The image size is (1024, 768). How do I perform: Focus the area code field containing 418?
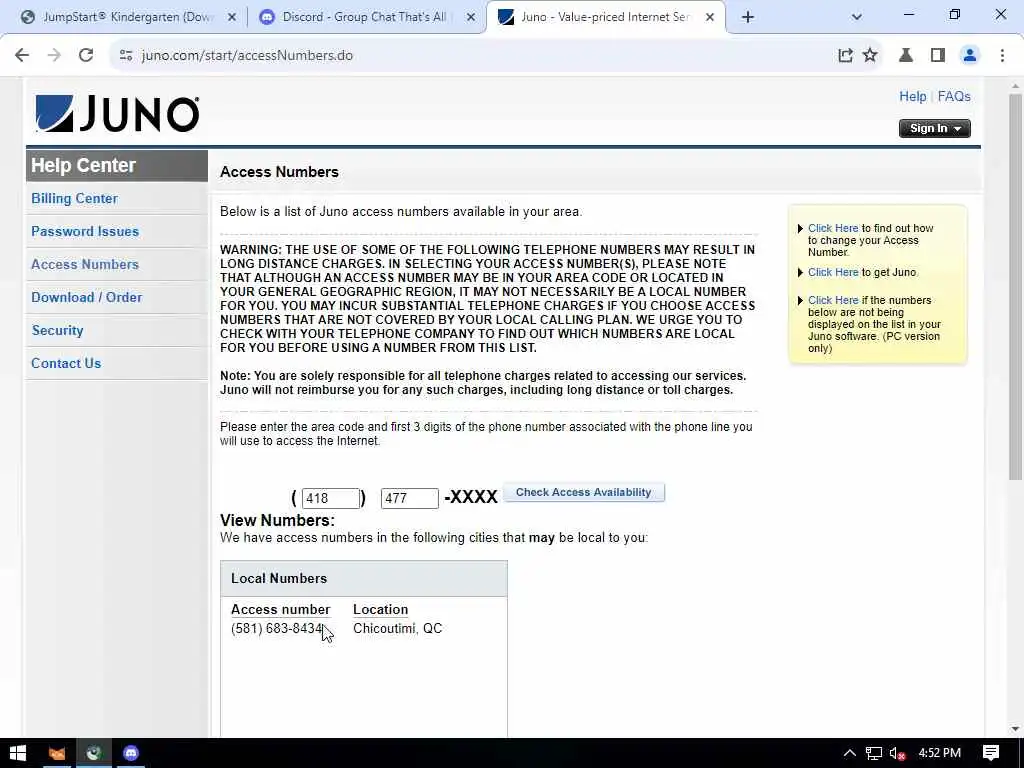[x=330, y=498]
